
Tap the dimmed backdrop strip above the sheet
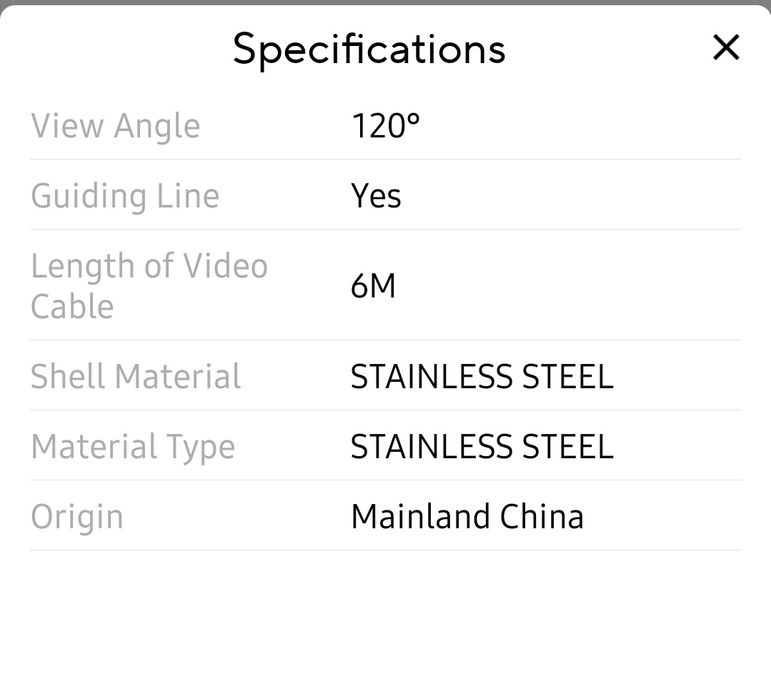click(385, 2)
